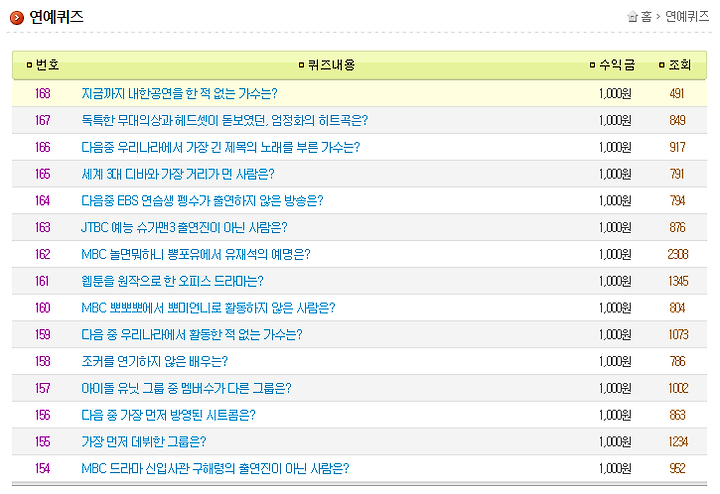Select quiz number 161

pyautogui.click(x=42, y=281)
